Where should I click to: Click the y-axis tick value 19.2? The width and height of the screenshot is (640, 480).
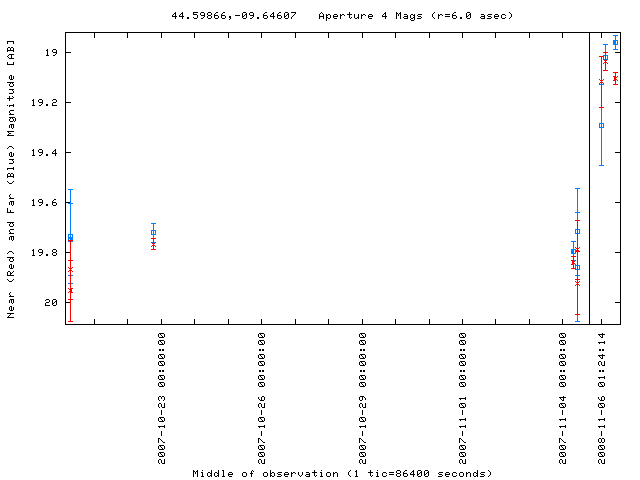point(44,102)
